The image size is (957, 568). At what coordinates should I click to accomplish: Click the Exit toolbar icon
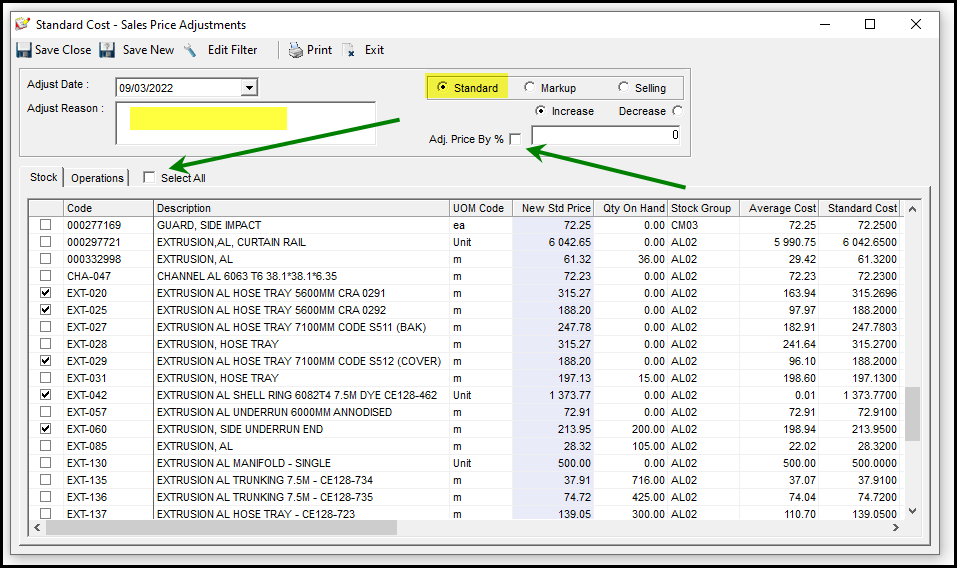349,50
